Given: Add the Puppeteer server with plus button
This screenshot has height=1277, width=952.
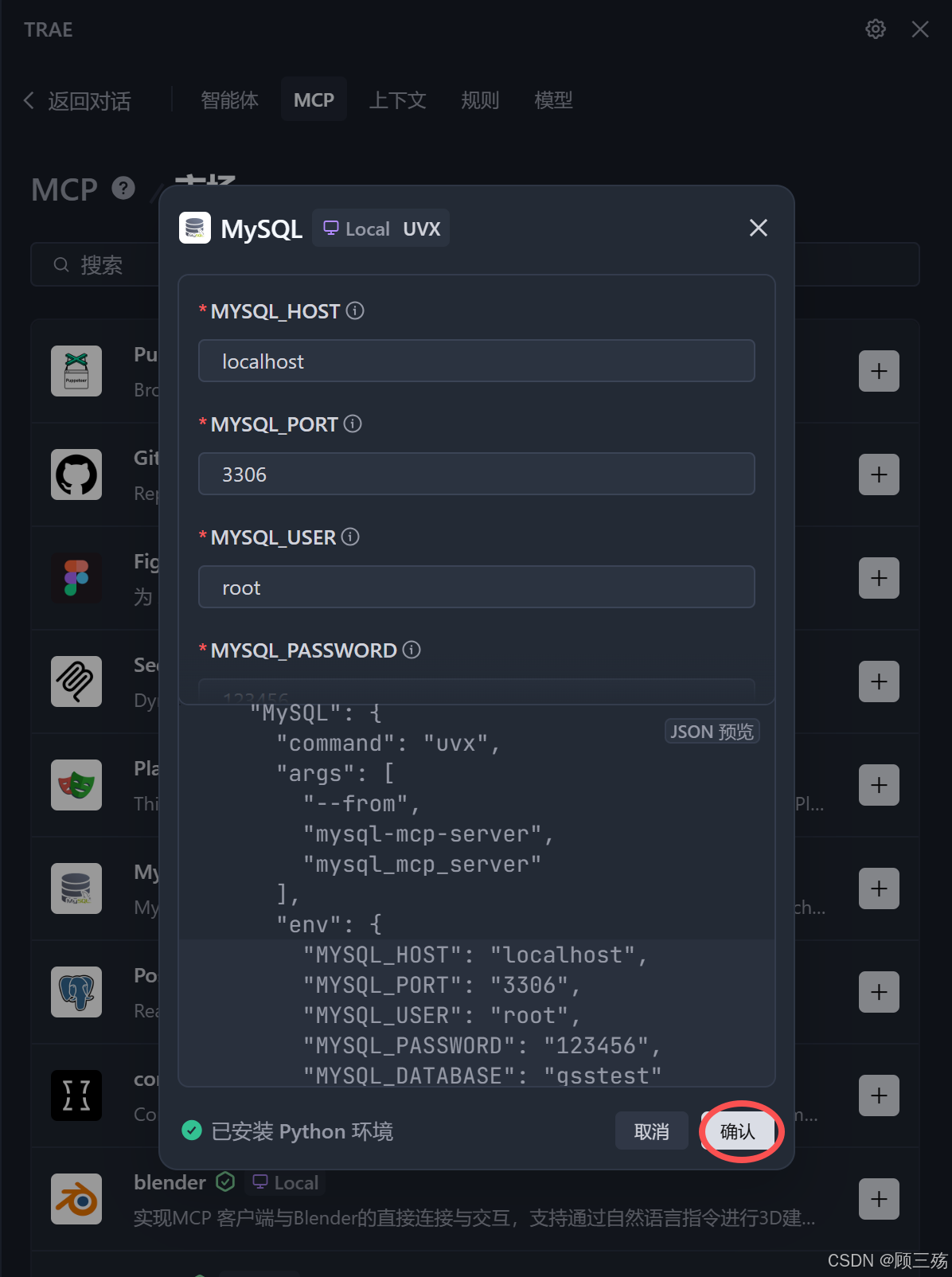Looking at the screenshot, I should 879,371.
